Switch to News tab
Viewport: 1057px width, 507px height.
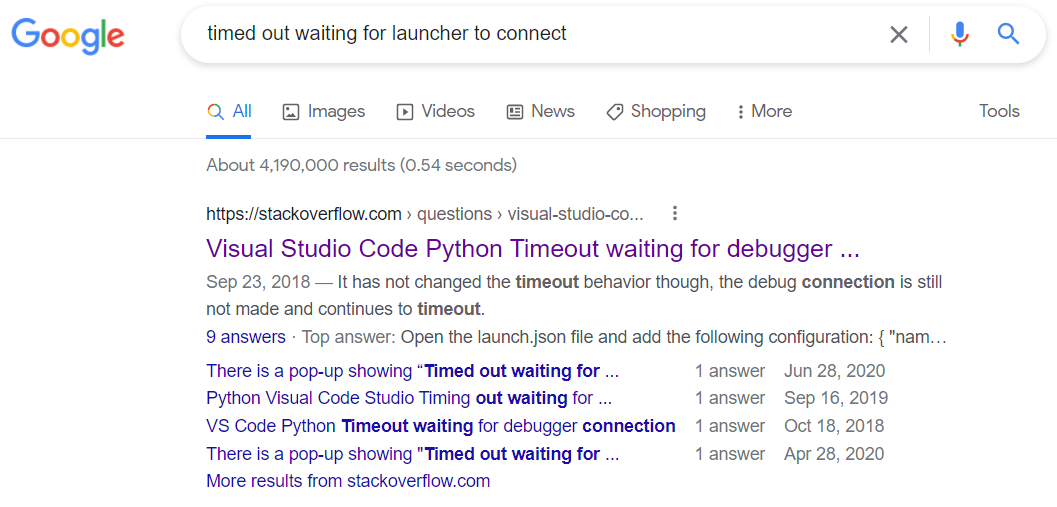(541, 111)
